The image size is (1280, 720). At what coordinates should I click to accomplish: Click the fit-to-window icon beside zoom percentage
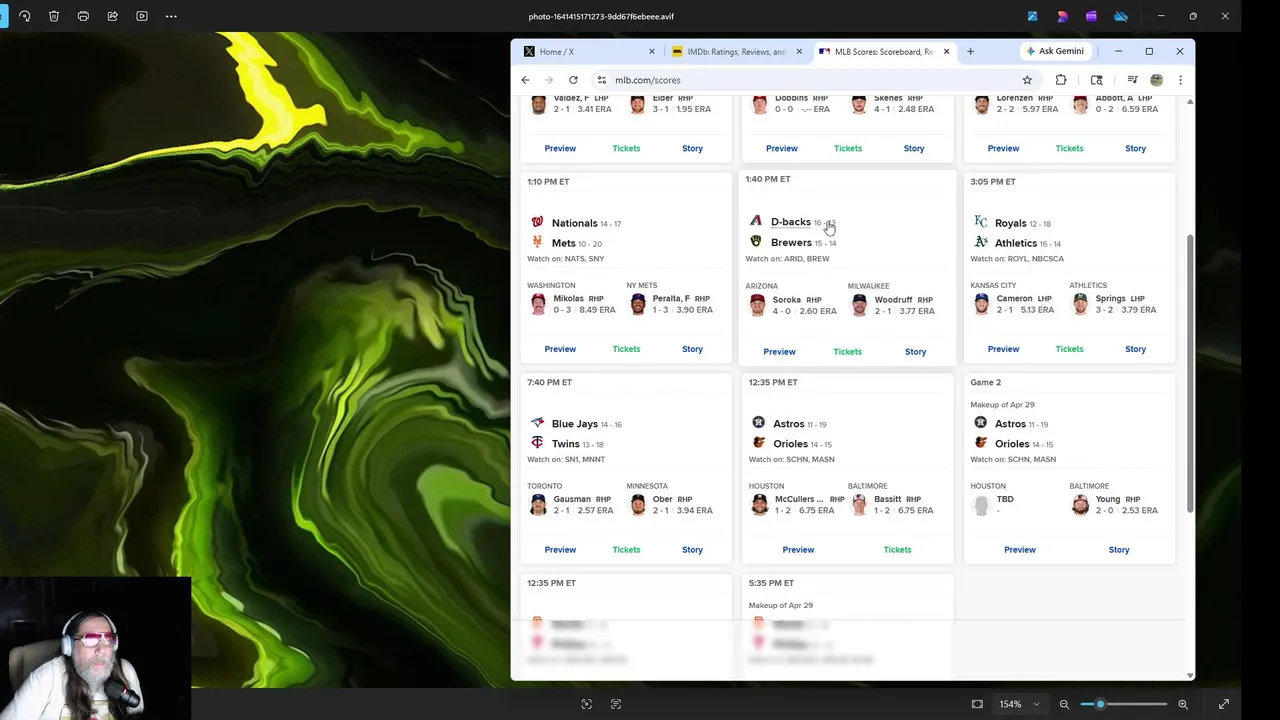[977, 704]
